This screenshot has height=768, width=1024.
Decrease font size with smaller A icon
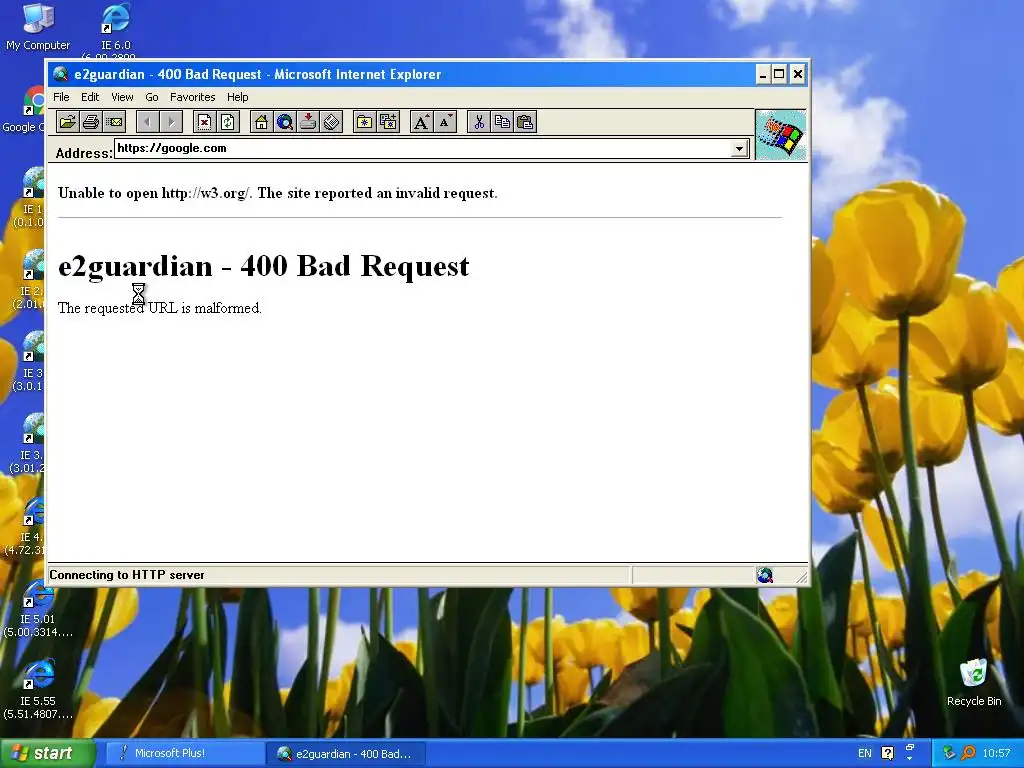pos(445,122)
